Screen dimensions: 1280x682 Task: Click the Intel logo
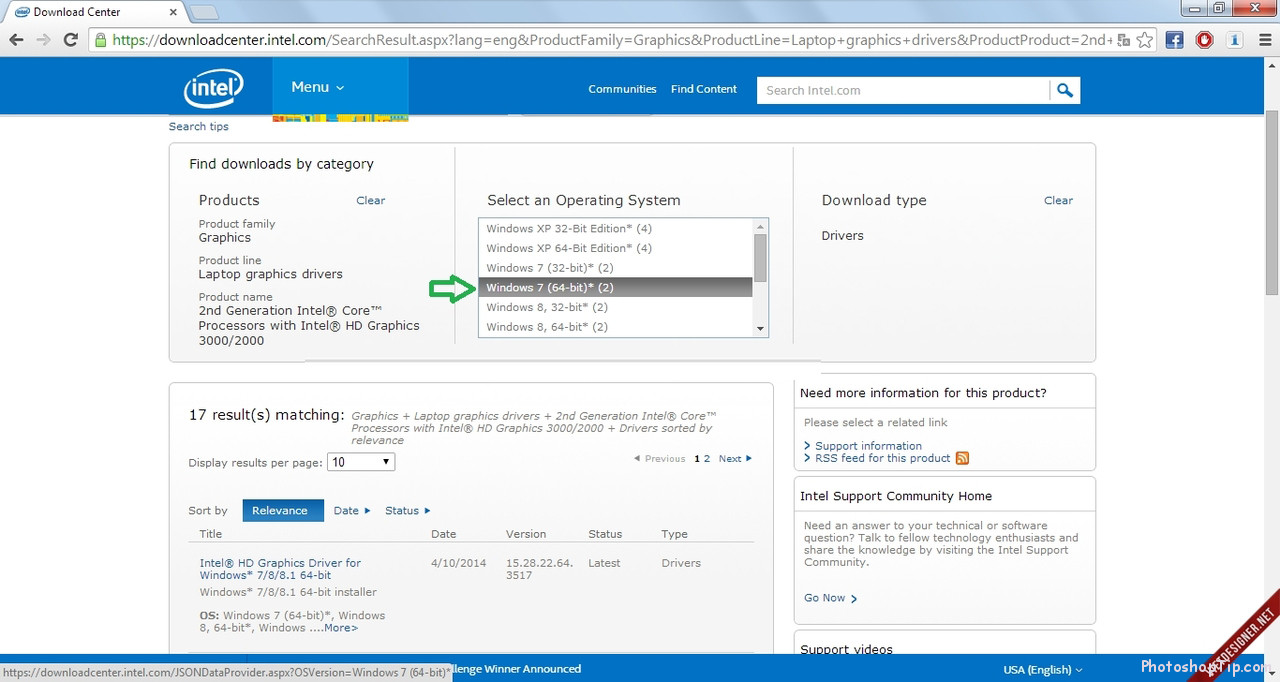(x=214, y=89)
